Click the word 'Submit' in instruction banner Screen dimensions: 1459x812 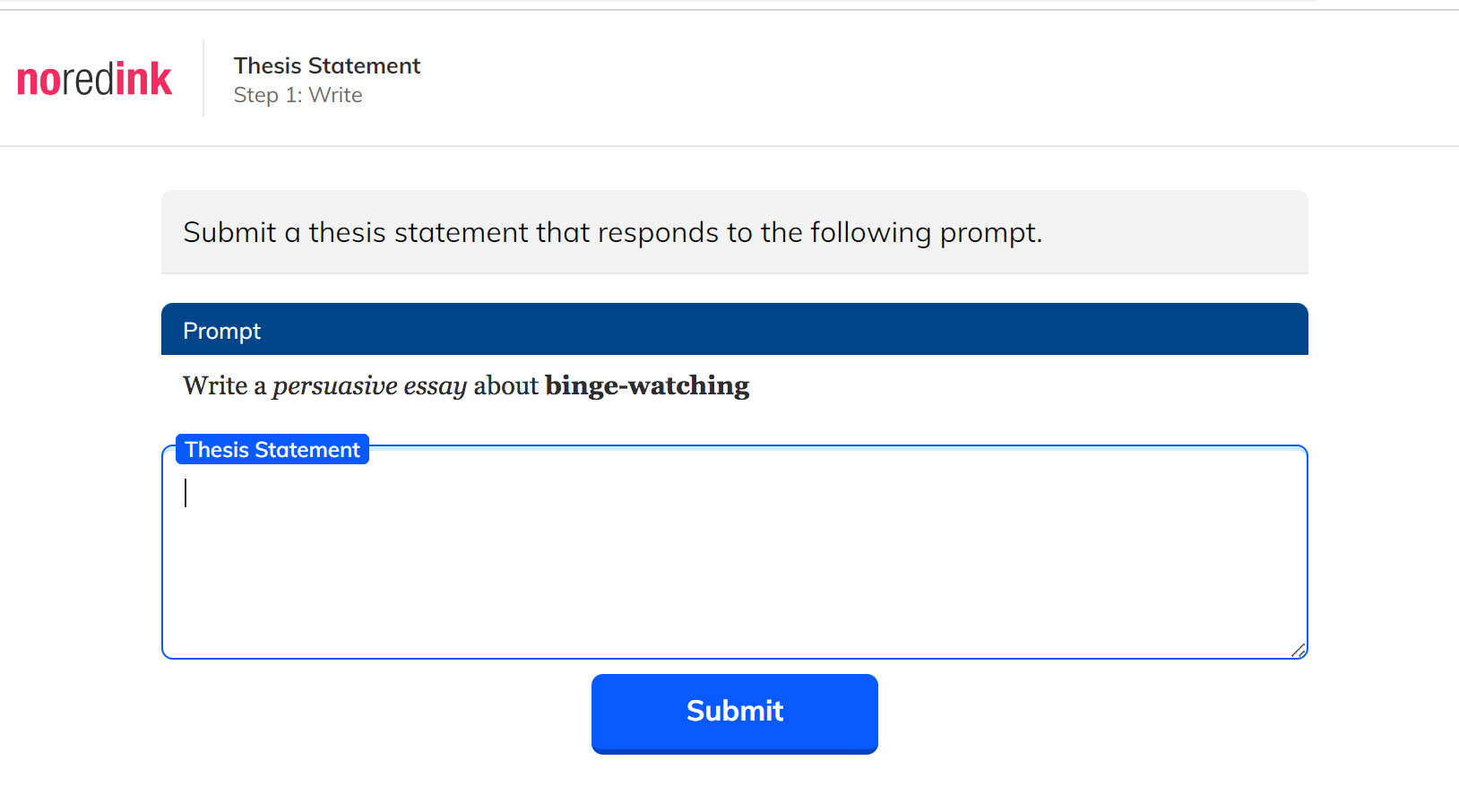pyautogui.click(x=230, y=232)
